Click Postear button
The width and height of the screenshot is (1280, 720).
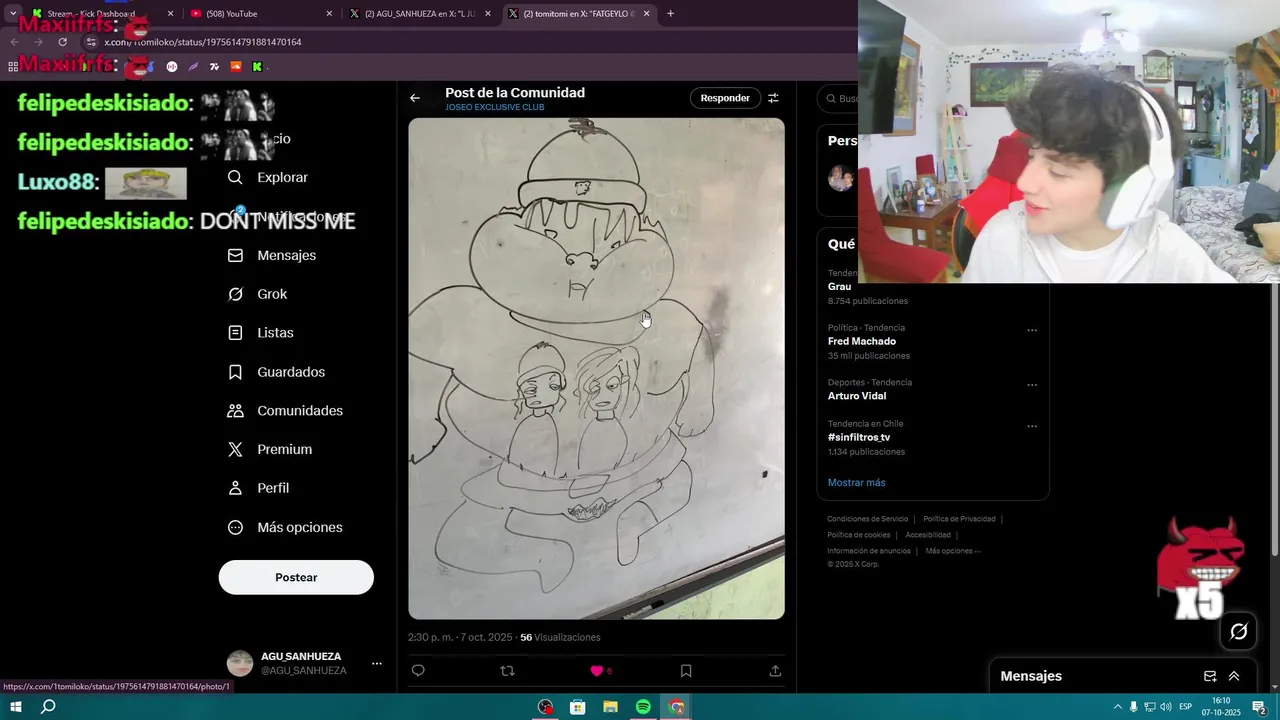(296, 577)
